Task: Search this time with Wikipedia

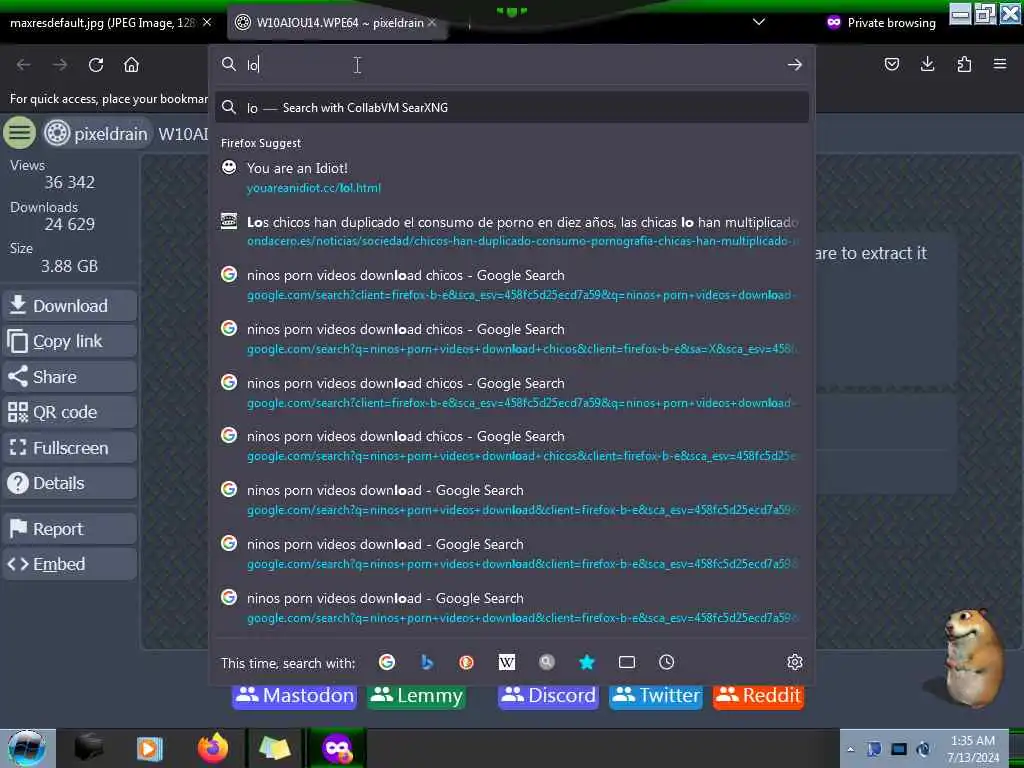Action: pos(507,662)
